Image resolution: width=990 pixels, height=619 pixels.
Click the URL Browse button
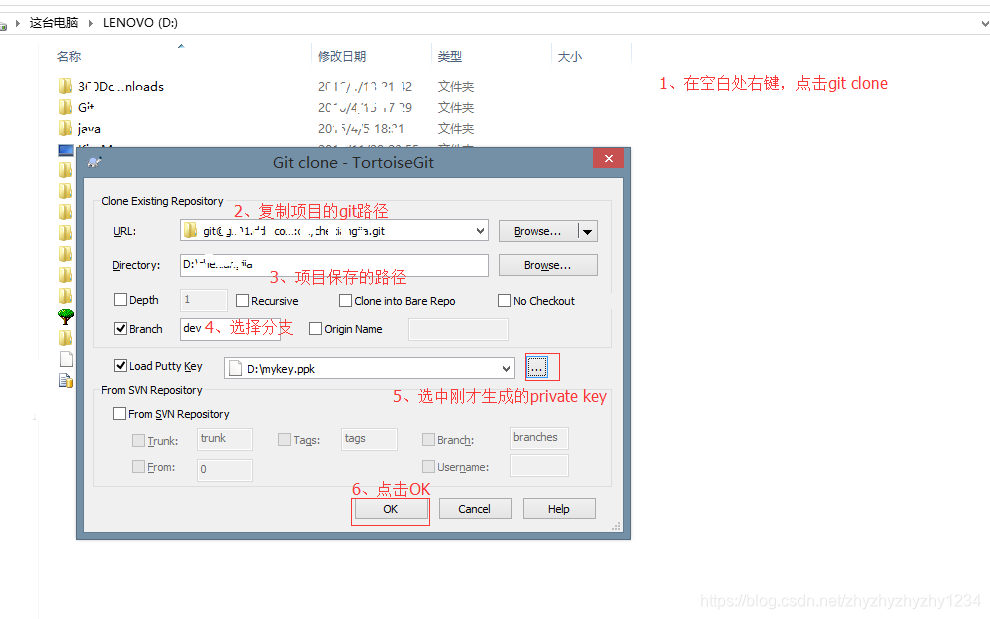tap(538, 231)
